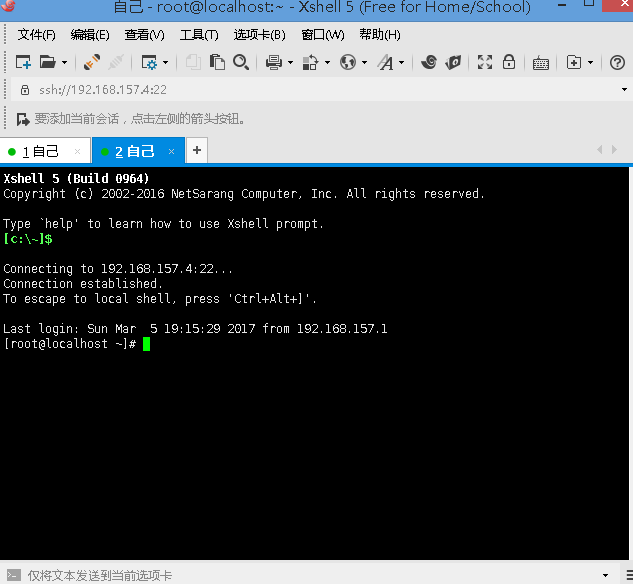Click the text 'Connection established.'
The width and height of the screenshot is (633, 584).
[83, 284]
